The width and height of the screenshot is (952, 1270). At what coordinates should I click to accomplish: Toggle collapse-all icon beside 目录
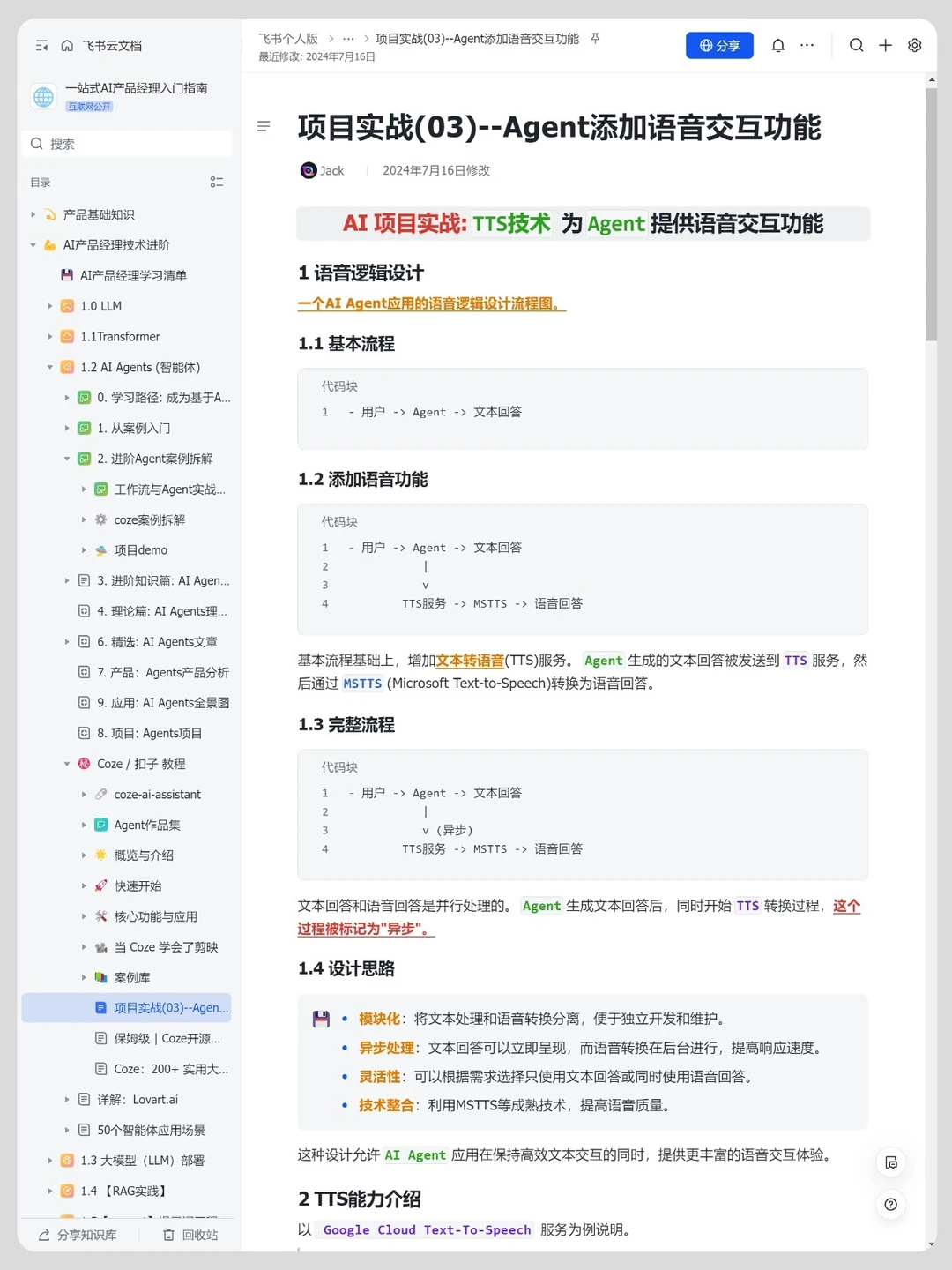pyautogui.click(x=217, y=183)
